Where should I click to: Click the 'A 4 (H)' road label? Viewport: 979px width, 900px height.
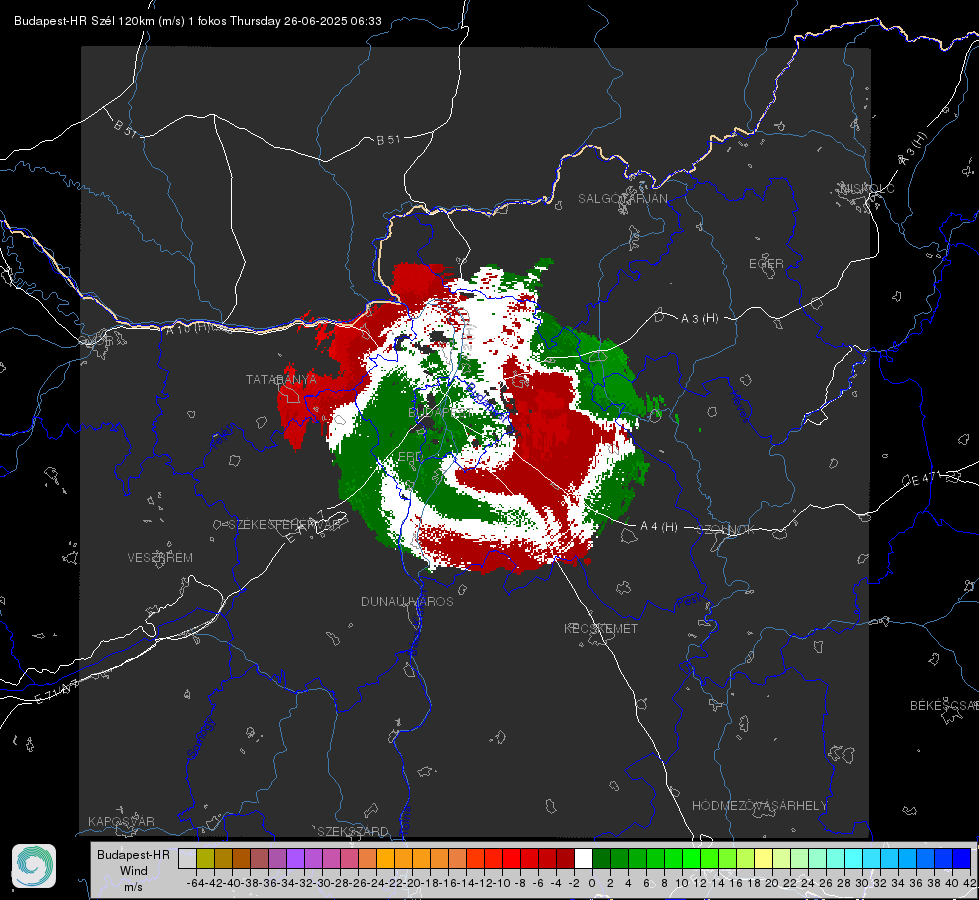click(659, 527)
